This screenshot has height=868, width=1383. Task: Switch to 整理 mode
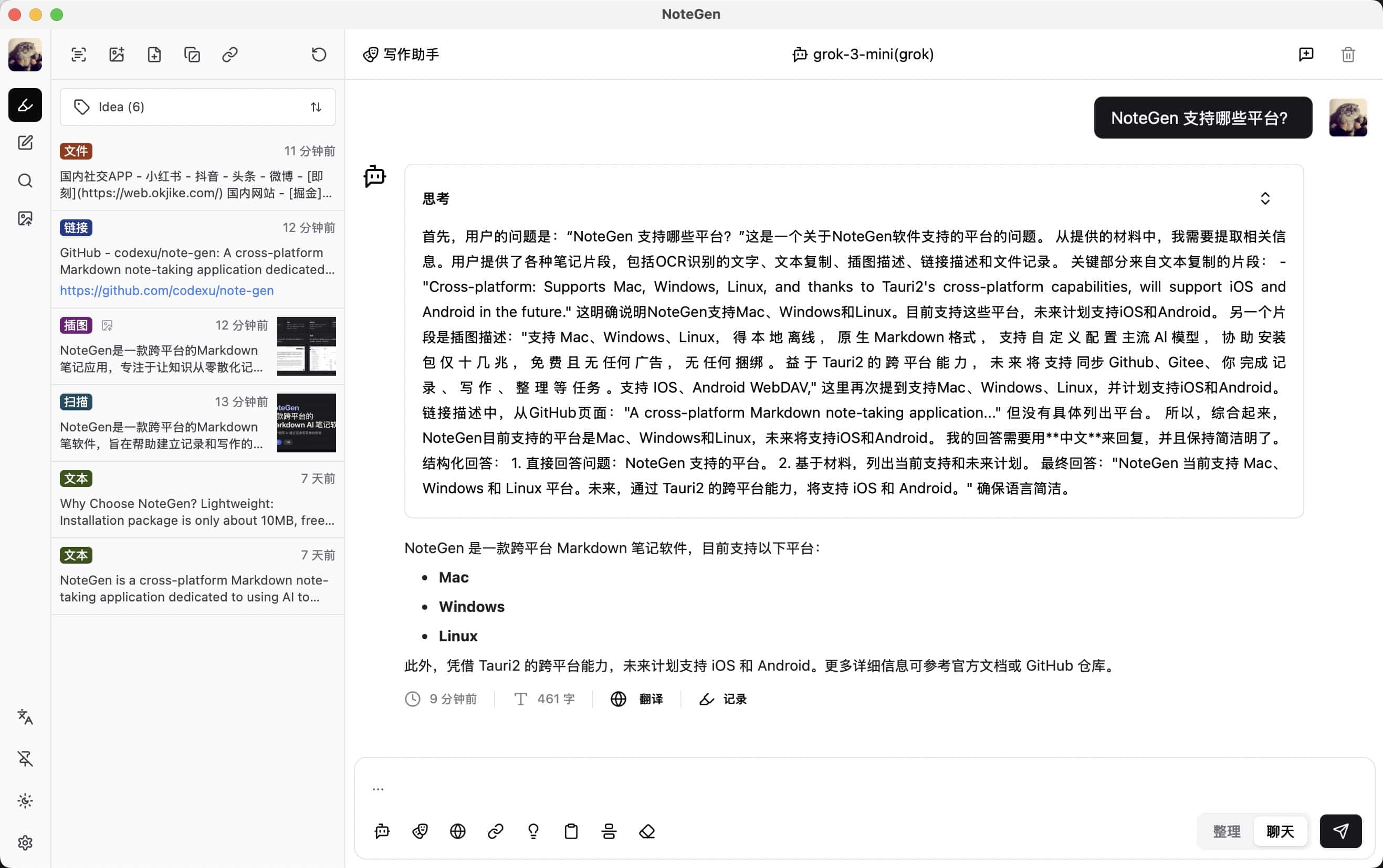pos(1226,831)
